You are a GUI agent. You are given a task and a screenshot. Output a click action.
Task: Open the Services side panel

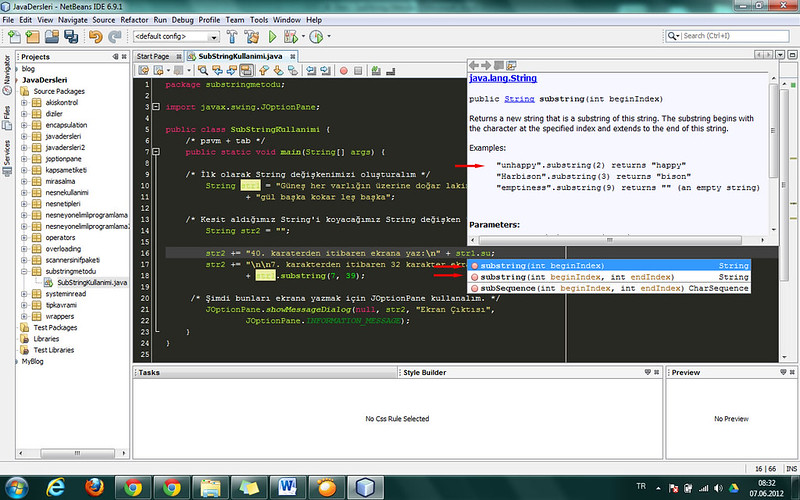7,158
